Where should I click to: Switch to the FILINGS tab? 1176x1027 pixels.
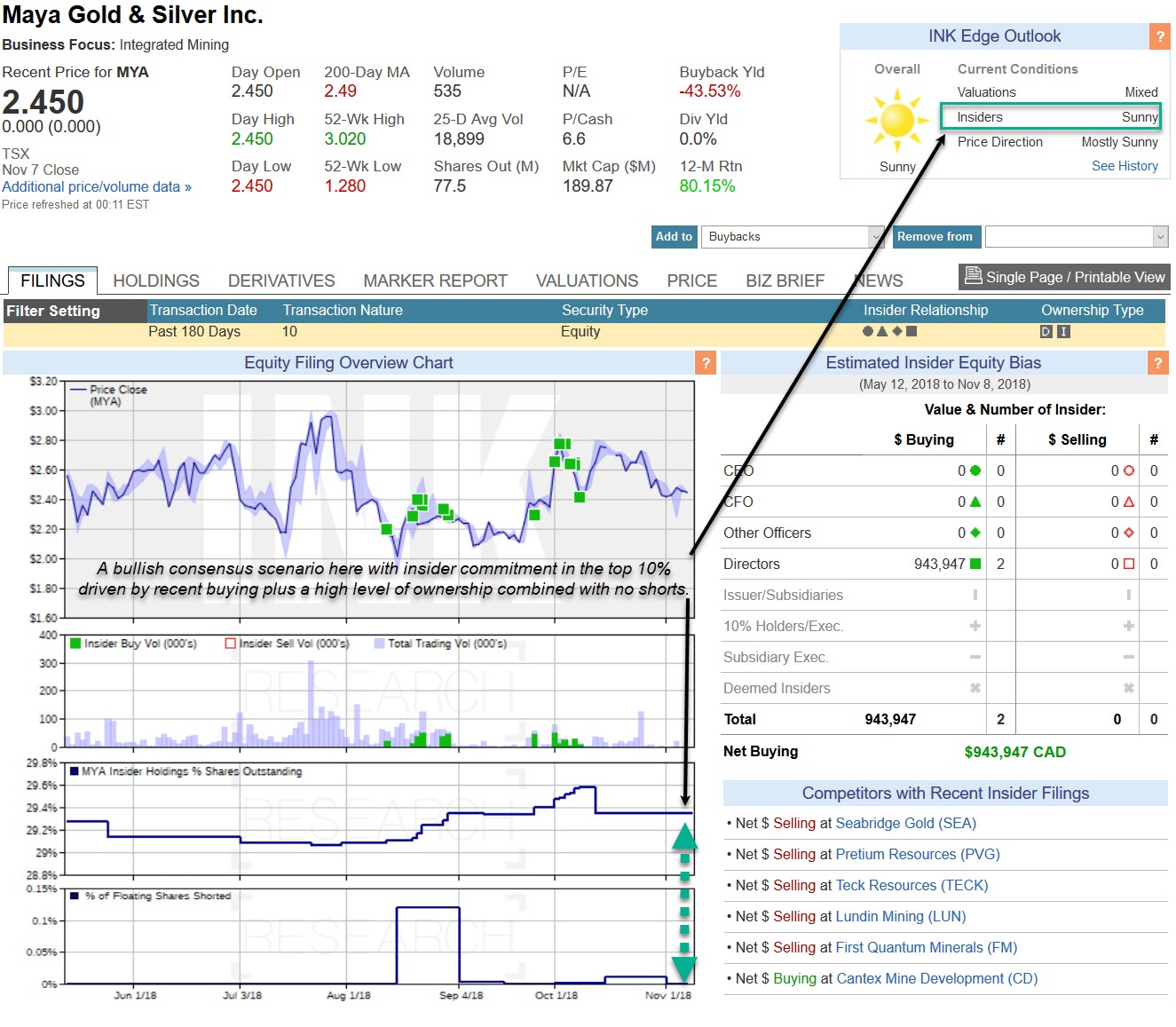pos(52,280)
